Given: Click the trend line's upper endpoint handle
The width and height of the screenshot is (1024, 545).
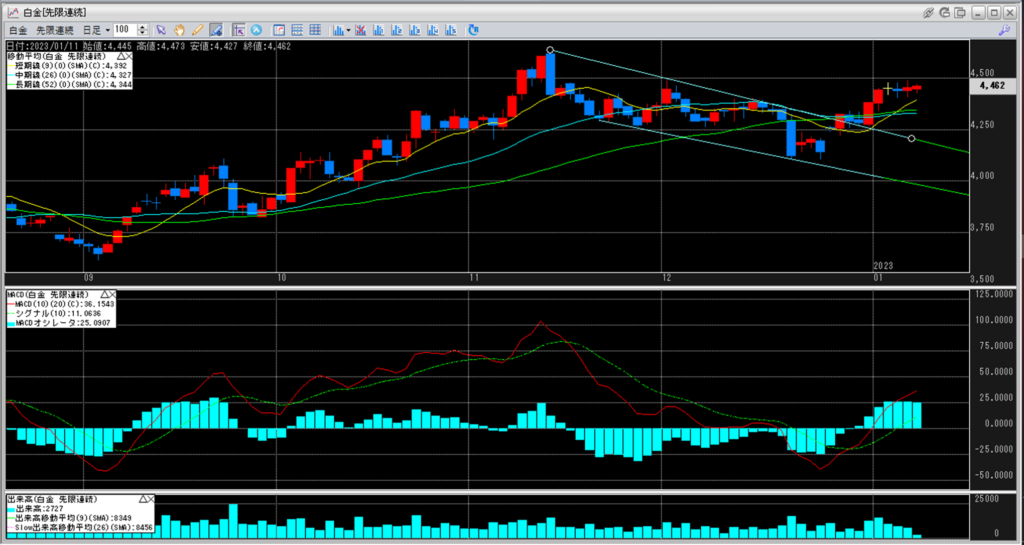Looking at the screenshot, I should (x=551, y=50).
